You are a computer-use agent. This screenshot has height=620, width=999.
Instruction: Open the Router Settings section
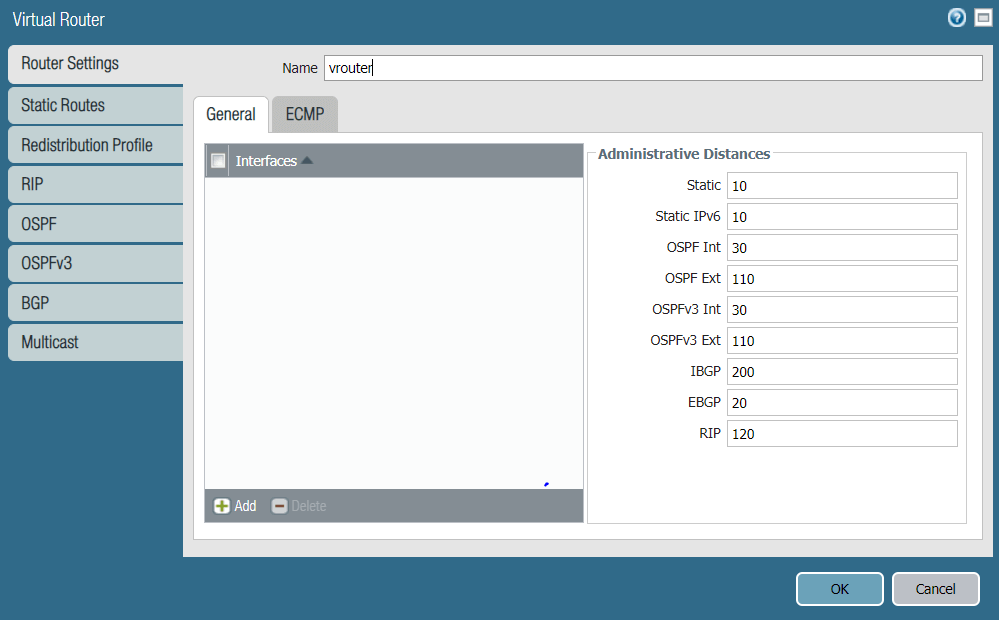point(96,64)
